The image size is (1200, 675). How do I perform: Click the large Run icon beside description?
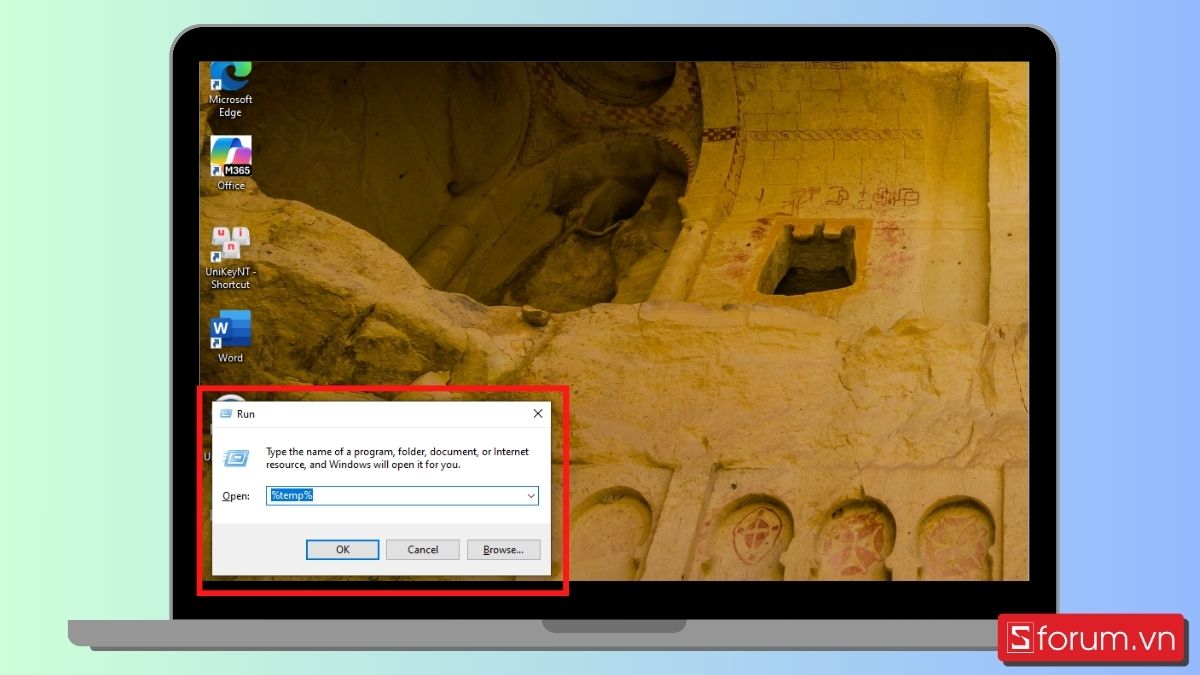[x=236, y=458]
